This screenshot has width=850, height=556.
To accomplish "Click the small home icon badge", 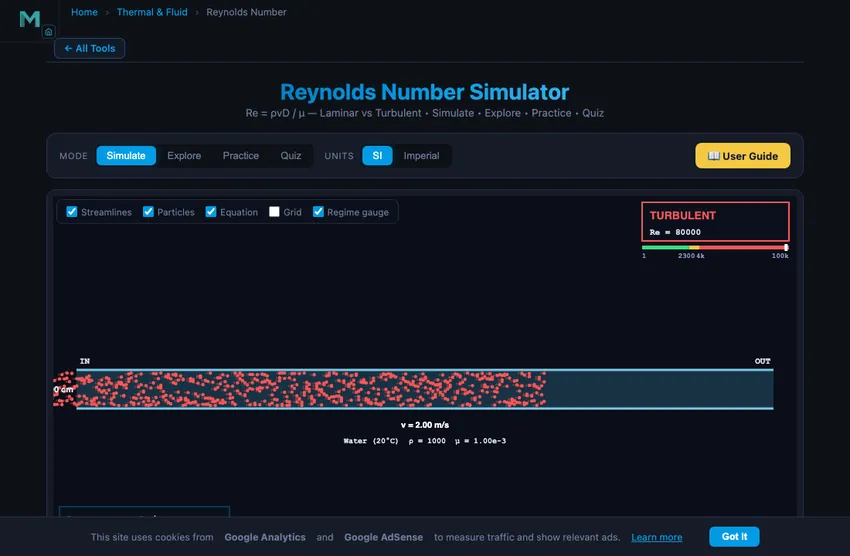I will point(48,32).
